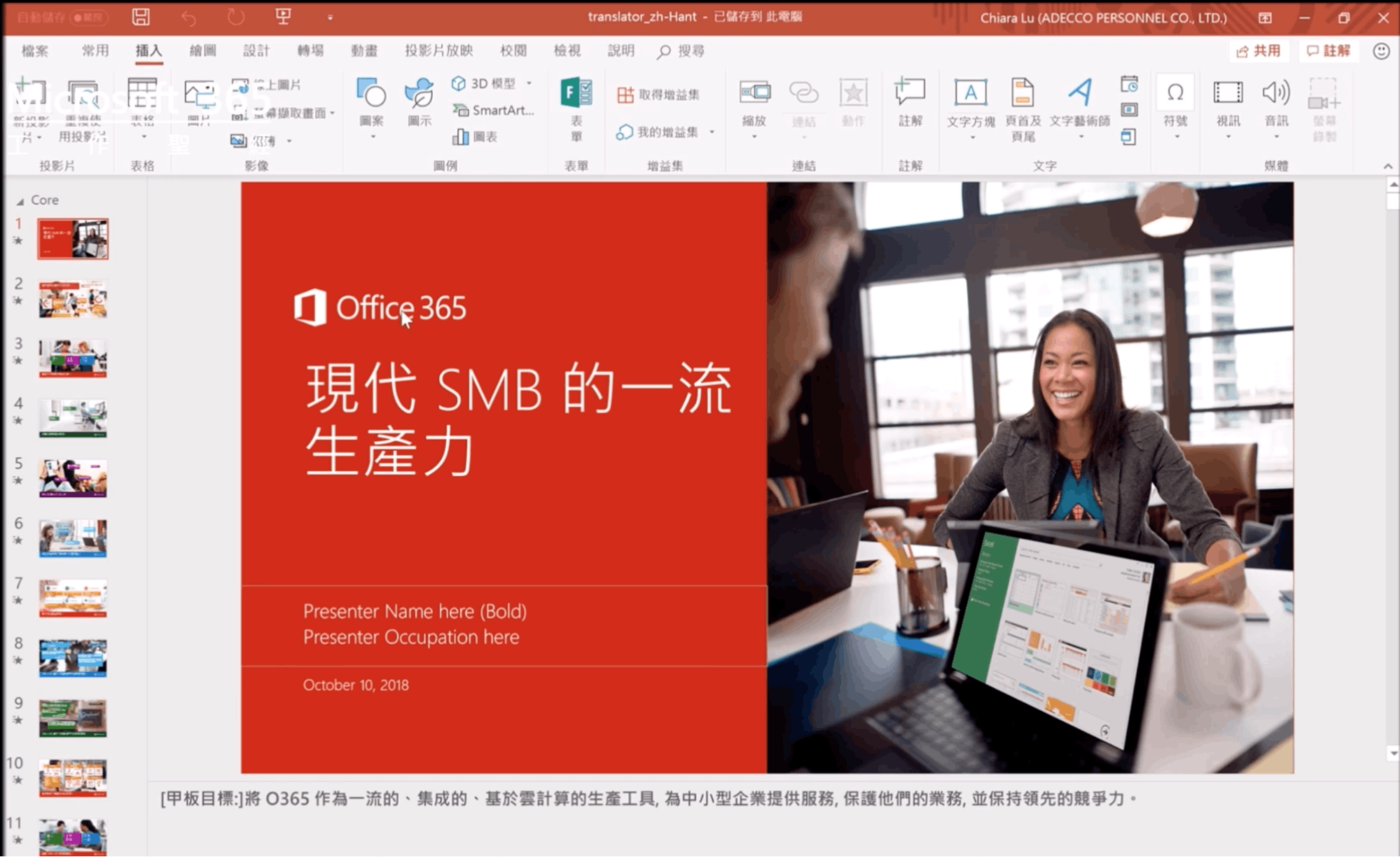
Task: Click 我的增益集 (My Add-ins)
Action: pos(658,132)
